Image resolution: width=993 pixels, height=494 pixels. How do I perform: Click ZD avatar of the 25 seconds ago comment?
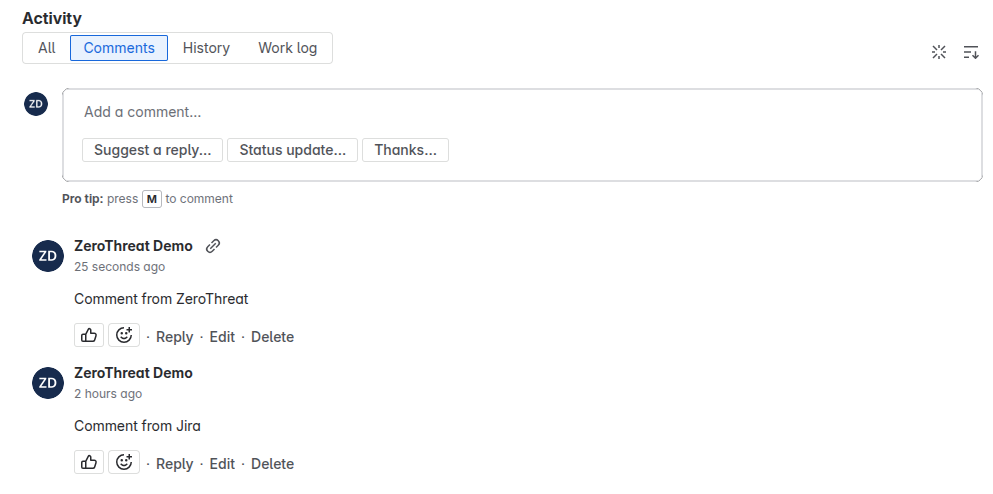[48, 256]
